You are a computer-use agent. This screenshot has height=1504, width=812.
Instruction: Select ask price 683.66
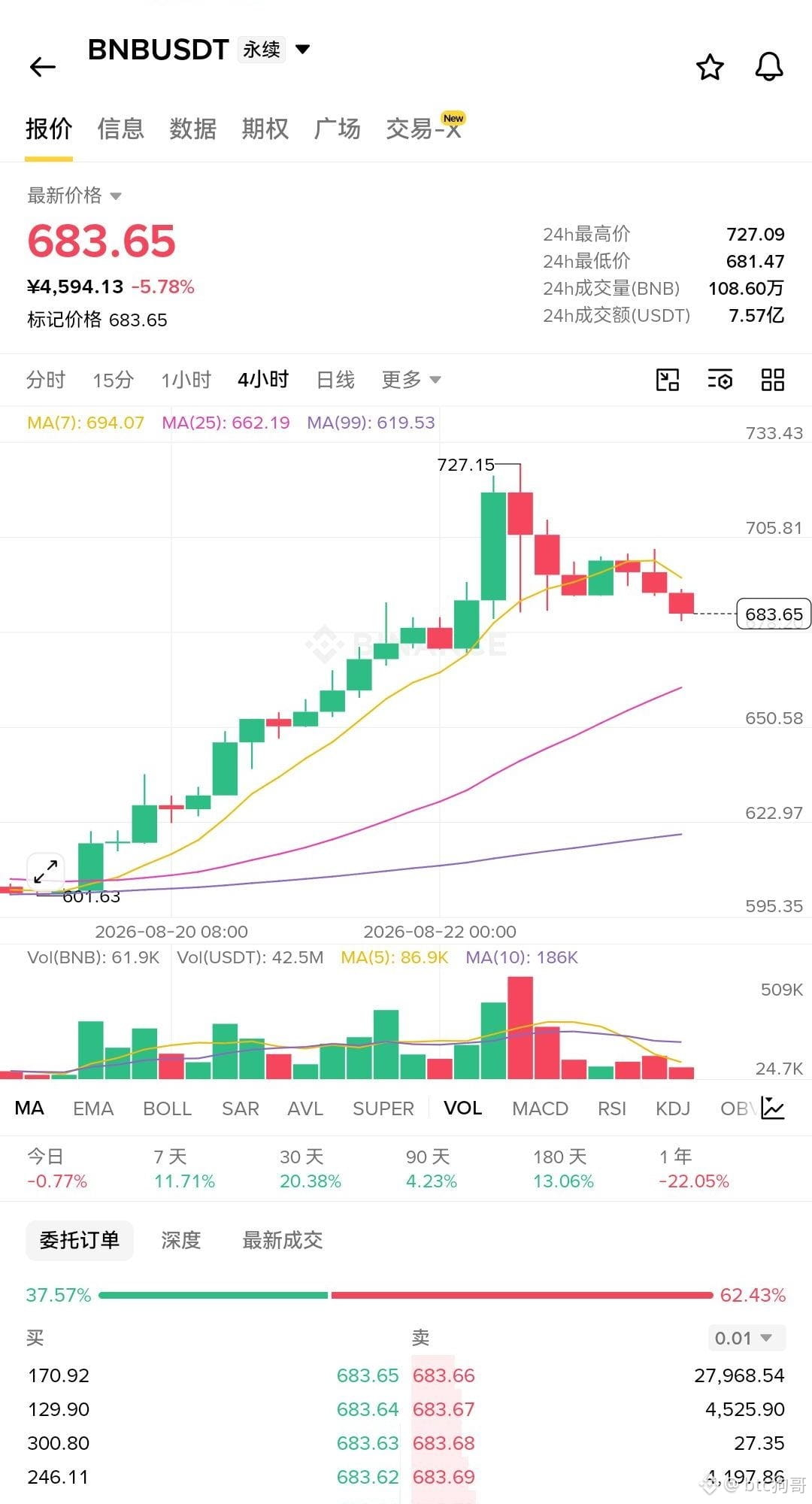pyautogui.click(x=444, y=1375)
